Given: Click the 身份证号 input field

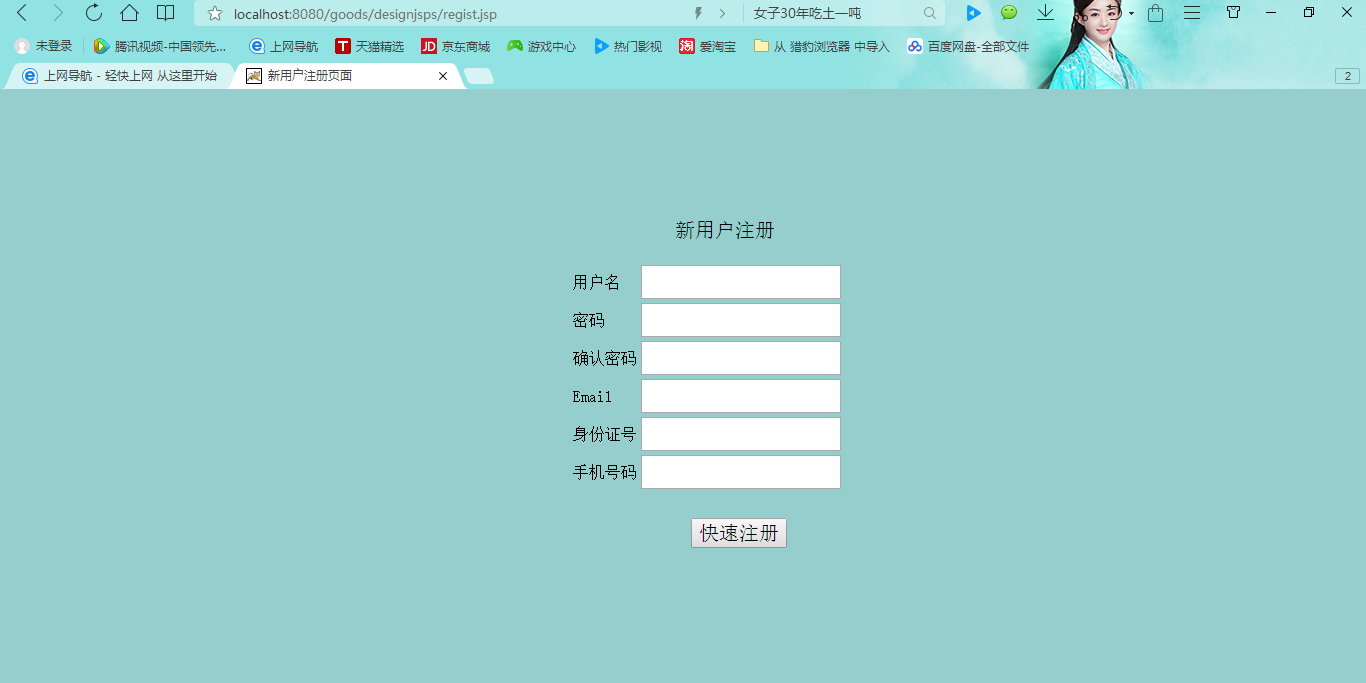Looking at the screenshot, I should point(741,434).
